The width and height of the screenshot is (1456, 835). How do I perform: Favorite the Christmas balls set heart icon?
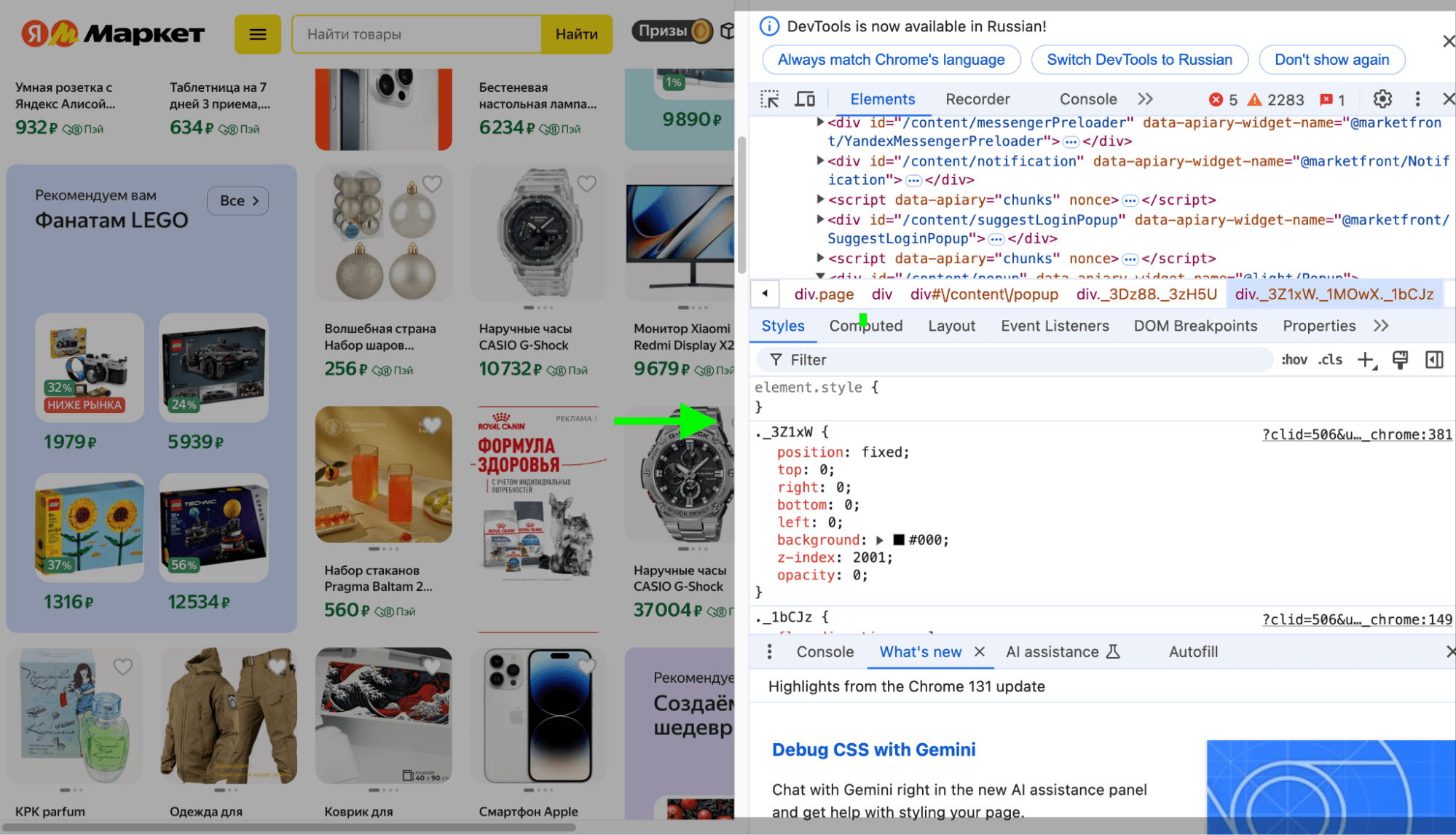(x=432, y=184)
